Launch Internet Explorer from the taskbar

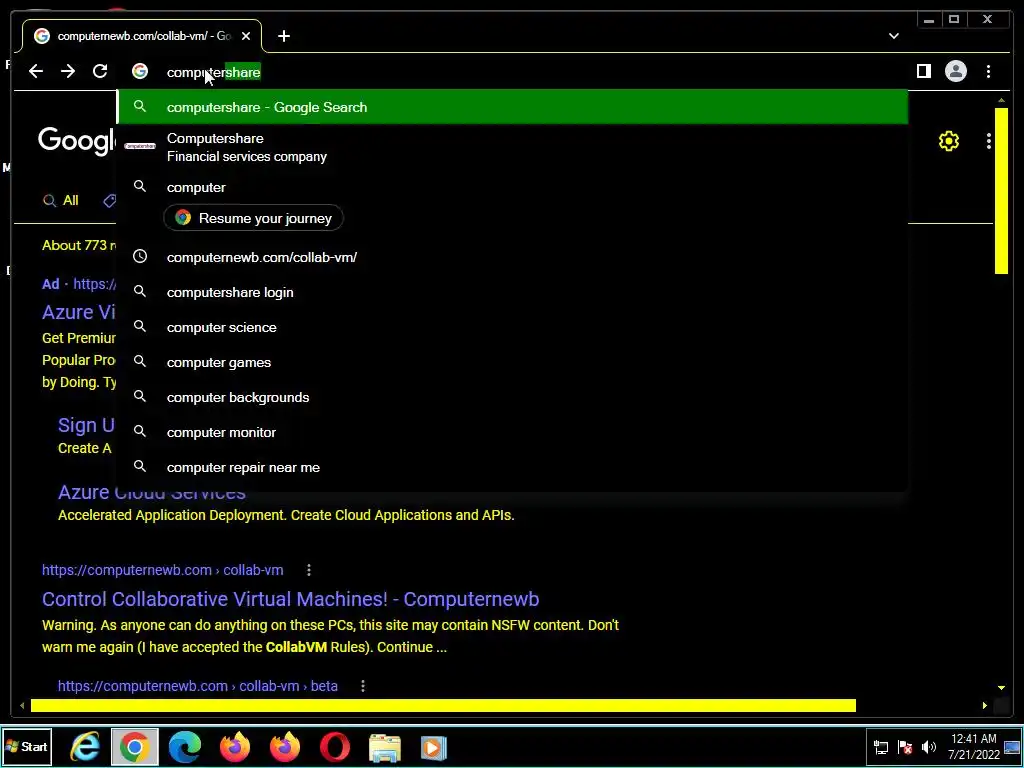(x=85, y=747)
